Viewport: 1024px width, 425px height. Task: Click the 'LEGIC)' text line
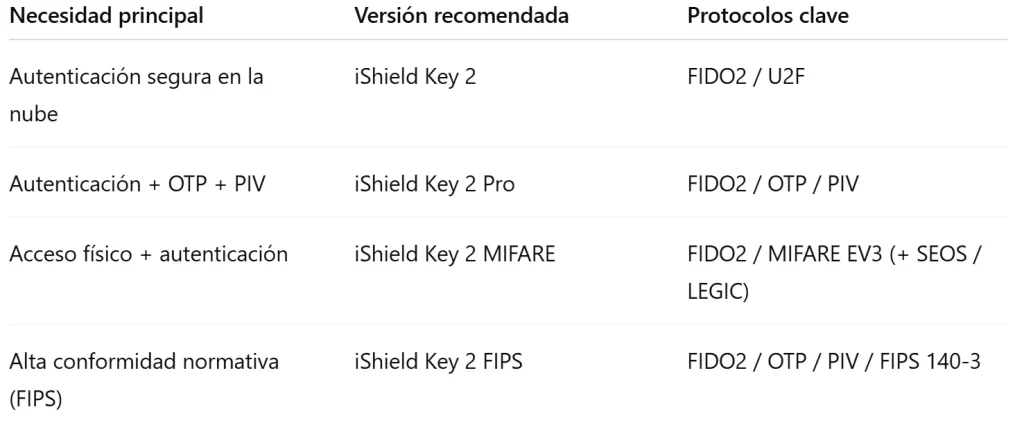[x=718, y=292]
